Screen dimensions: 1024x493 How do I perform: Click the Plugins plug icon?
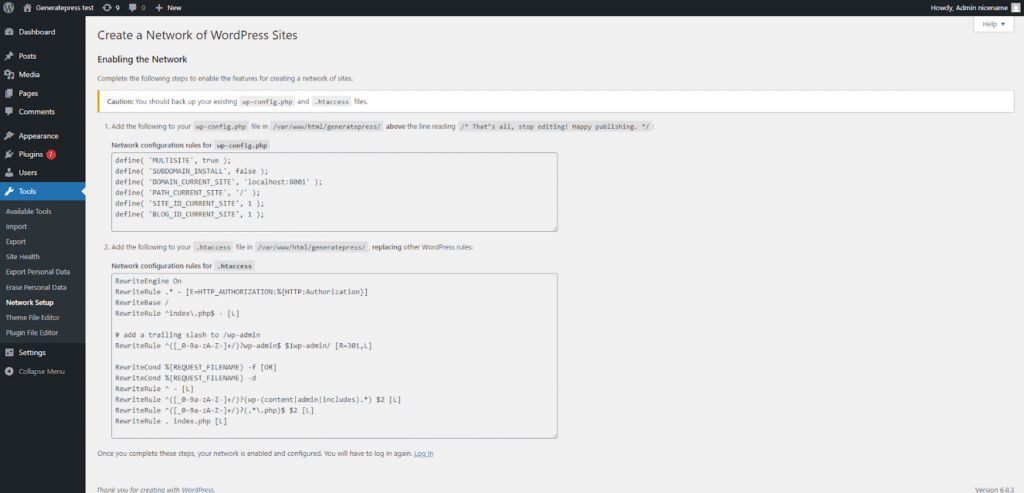coord(9,154)
